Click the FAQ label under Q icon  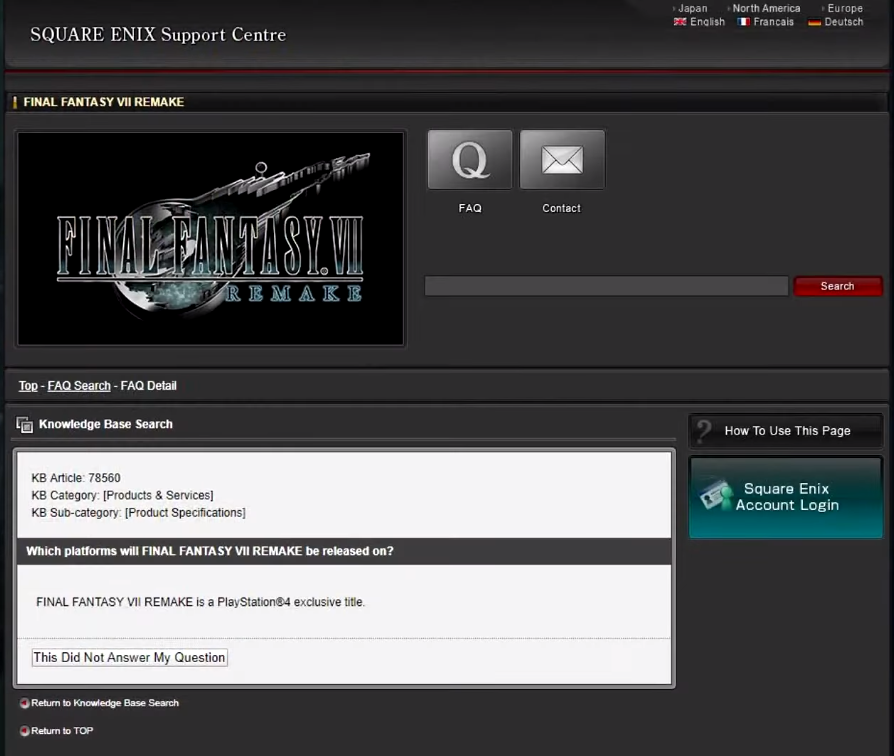(470, 208)
